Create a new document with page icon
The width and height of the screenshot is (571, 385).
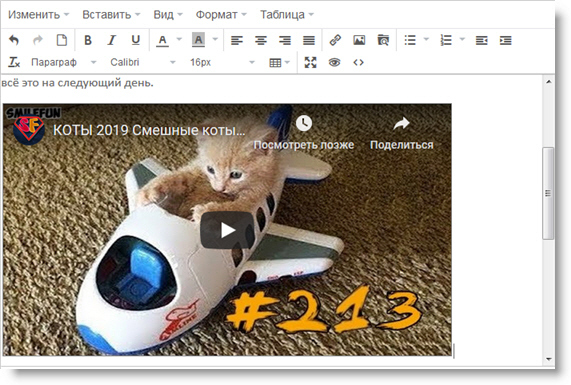[62, 40]
